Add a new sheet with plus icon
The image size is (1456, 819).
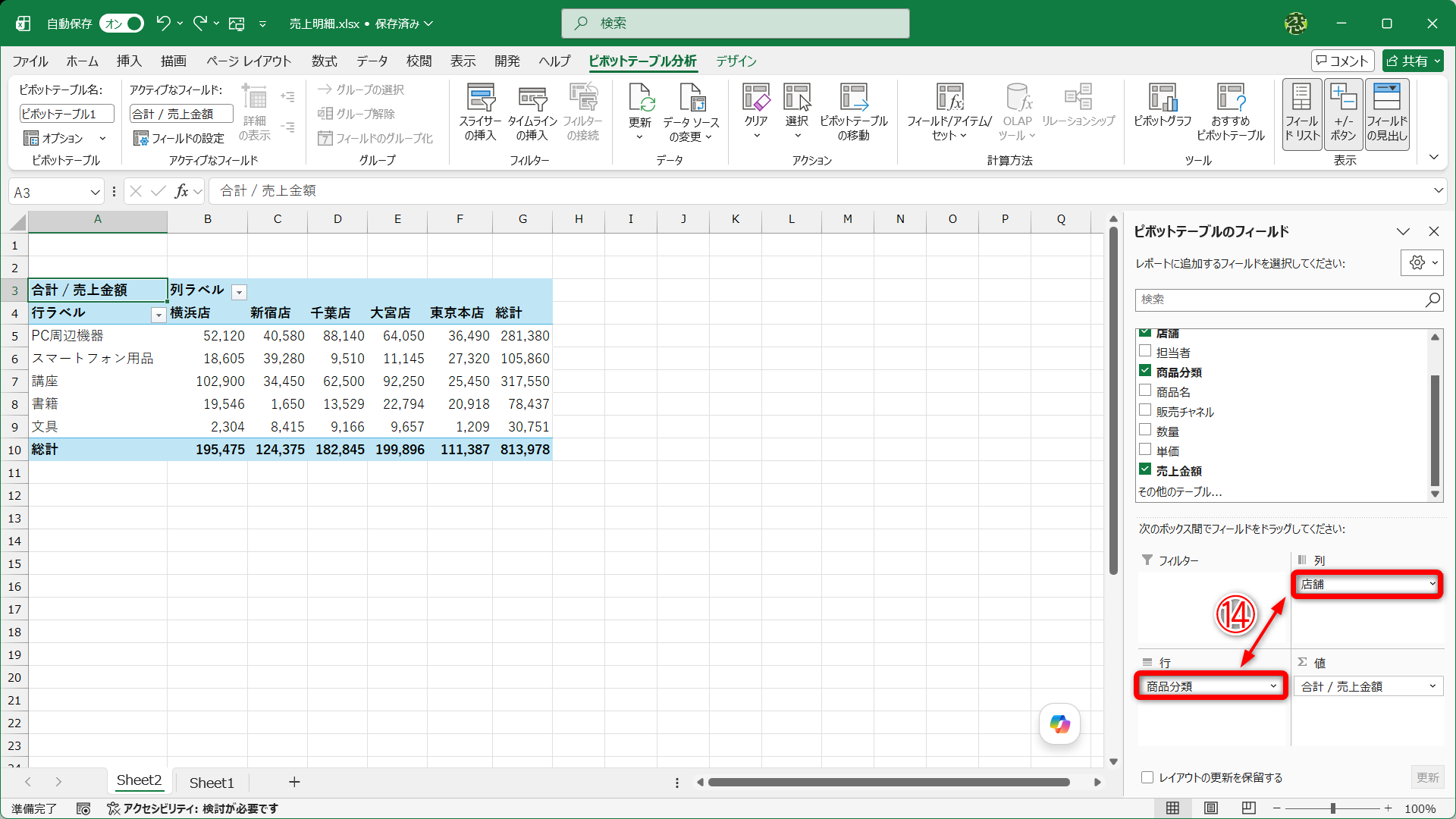tap(294, 782)
